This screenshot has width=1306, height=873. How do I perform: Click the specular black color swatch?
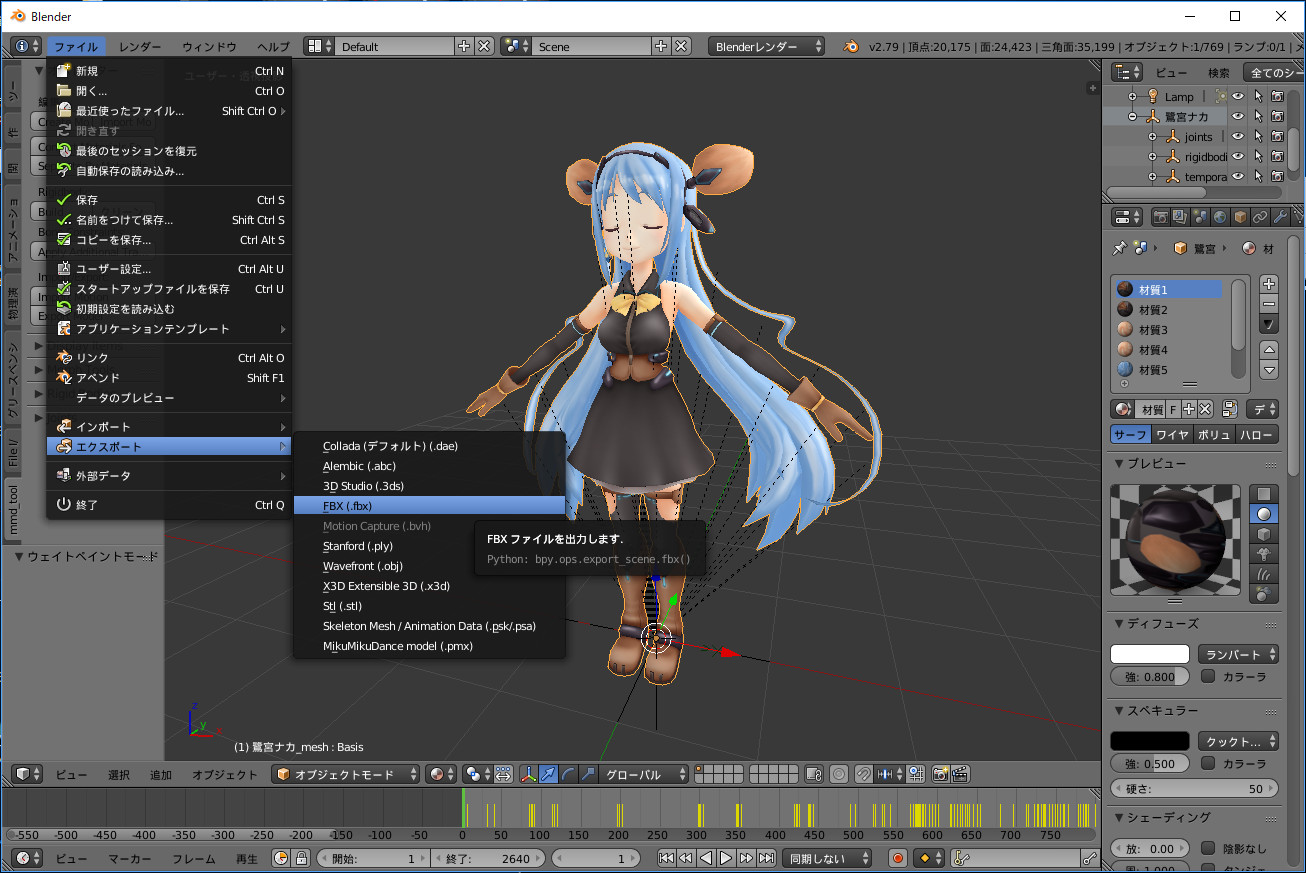tap(1149, 741)
